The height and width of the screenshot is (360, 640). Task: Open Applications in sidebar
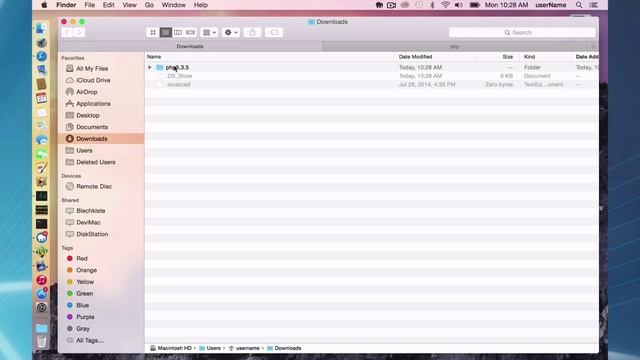click(93, 104)
